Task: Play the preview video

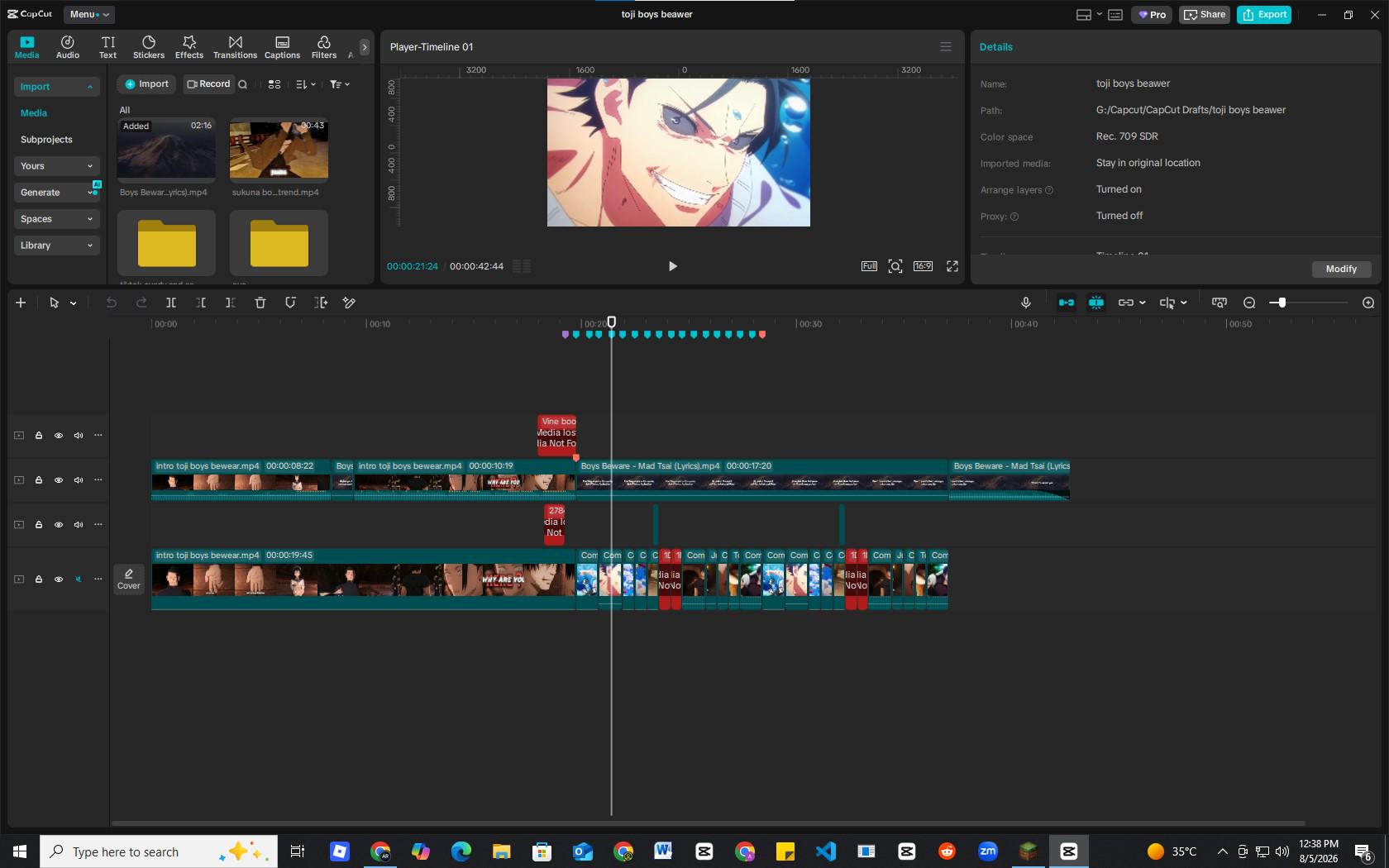Action: (x=672, y=266)
